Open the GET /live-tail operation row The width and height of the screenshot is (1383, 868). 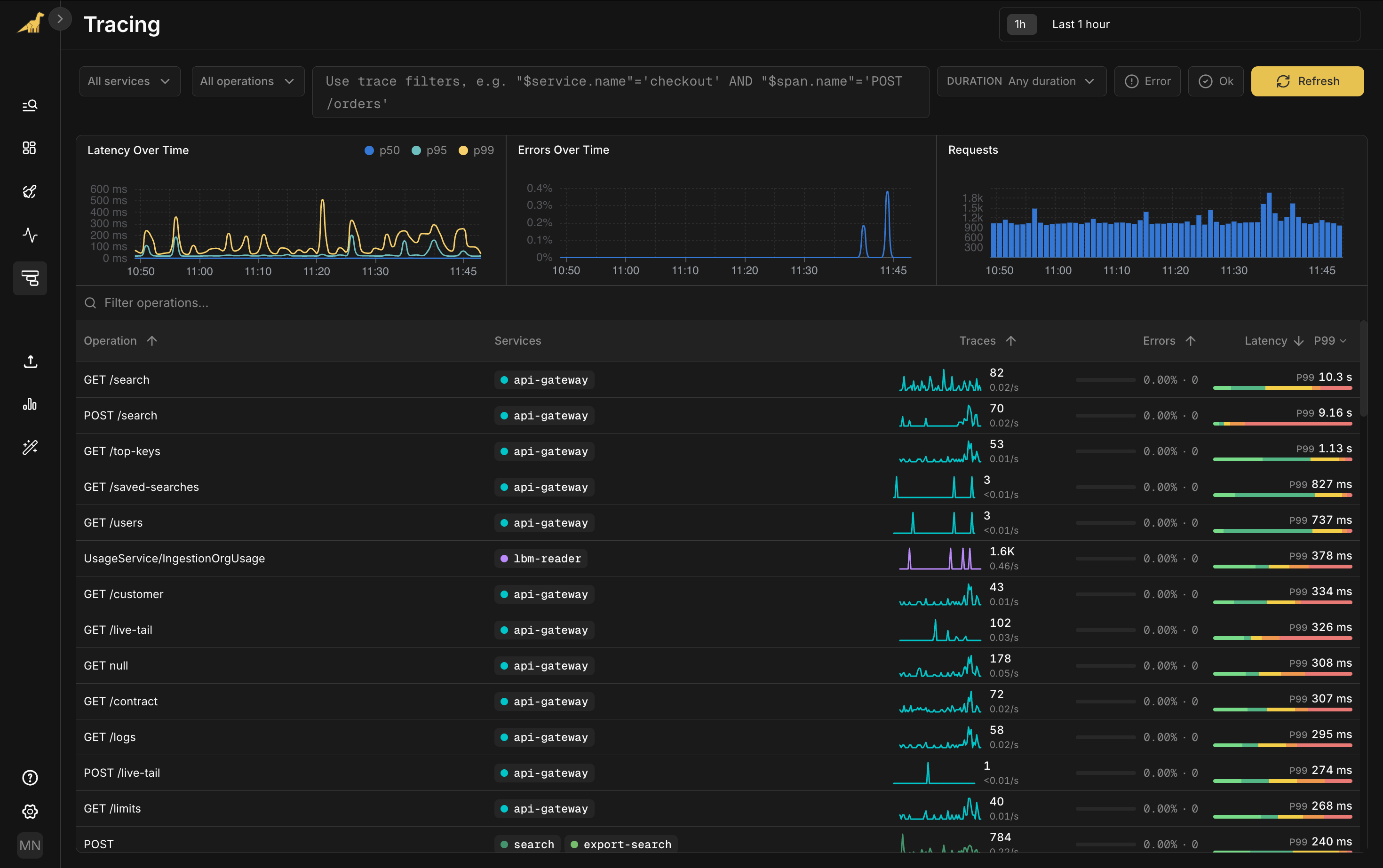(718, 630)
